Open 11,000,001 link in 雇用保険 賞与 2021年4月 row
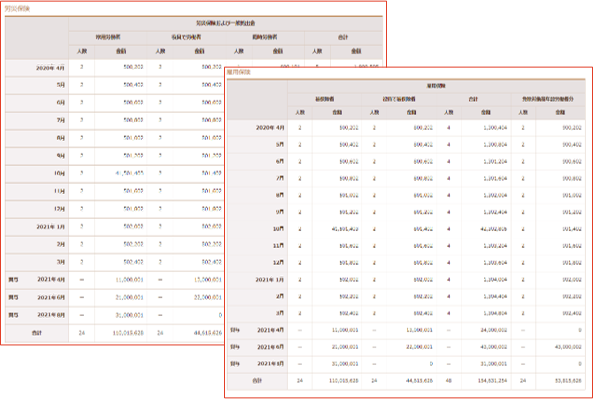 345,330
